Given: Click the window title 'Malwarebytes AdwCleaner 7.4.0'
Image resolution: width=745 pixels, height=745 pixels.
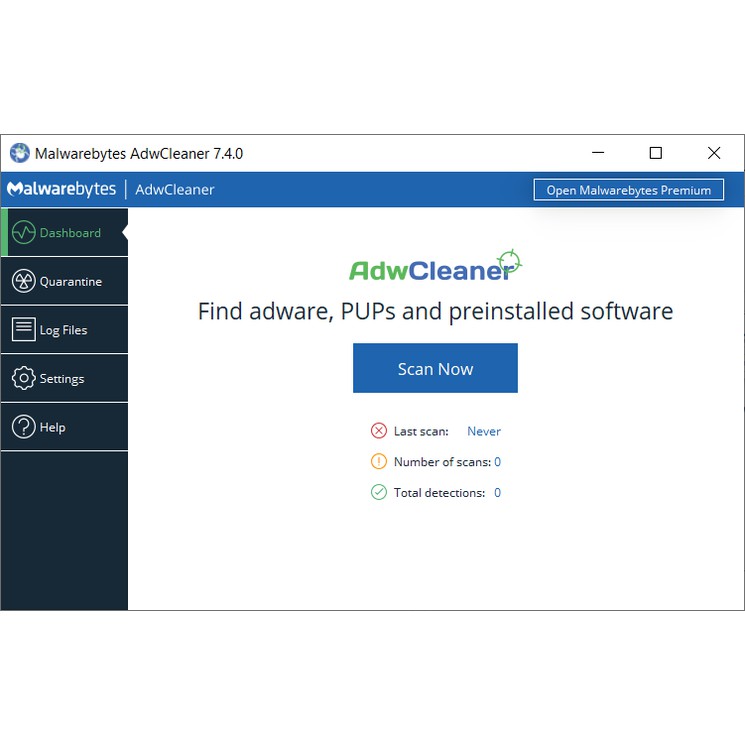Looking at the screenshot, I should point(139,154).
